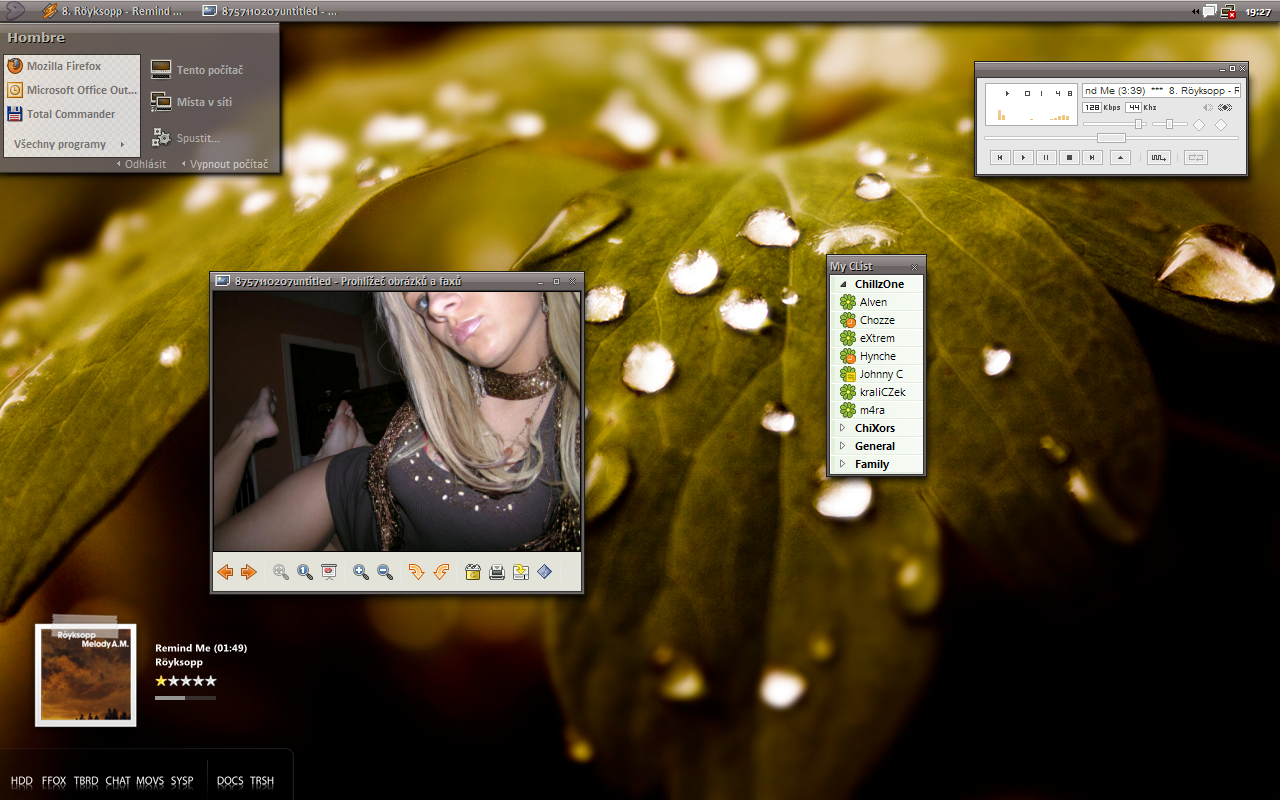Open Microsoft Office Outlook entry

point(71,90)
